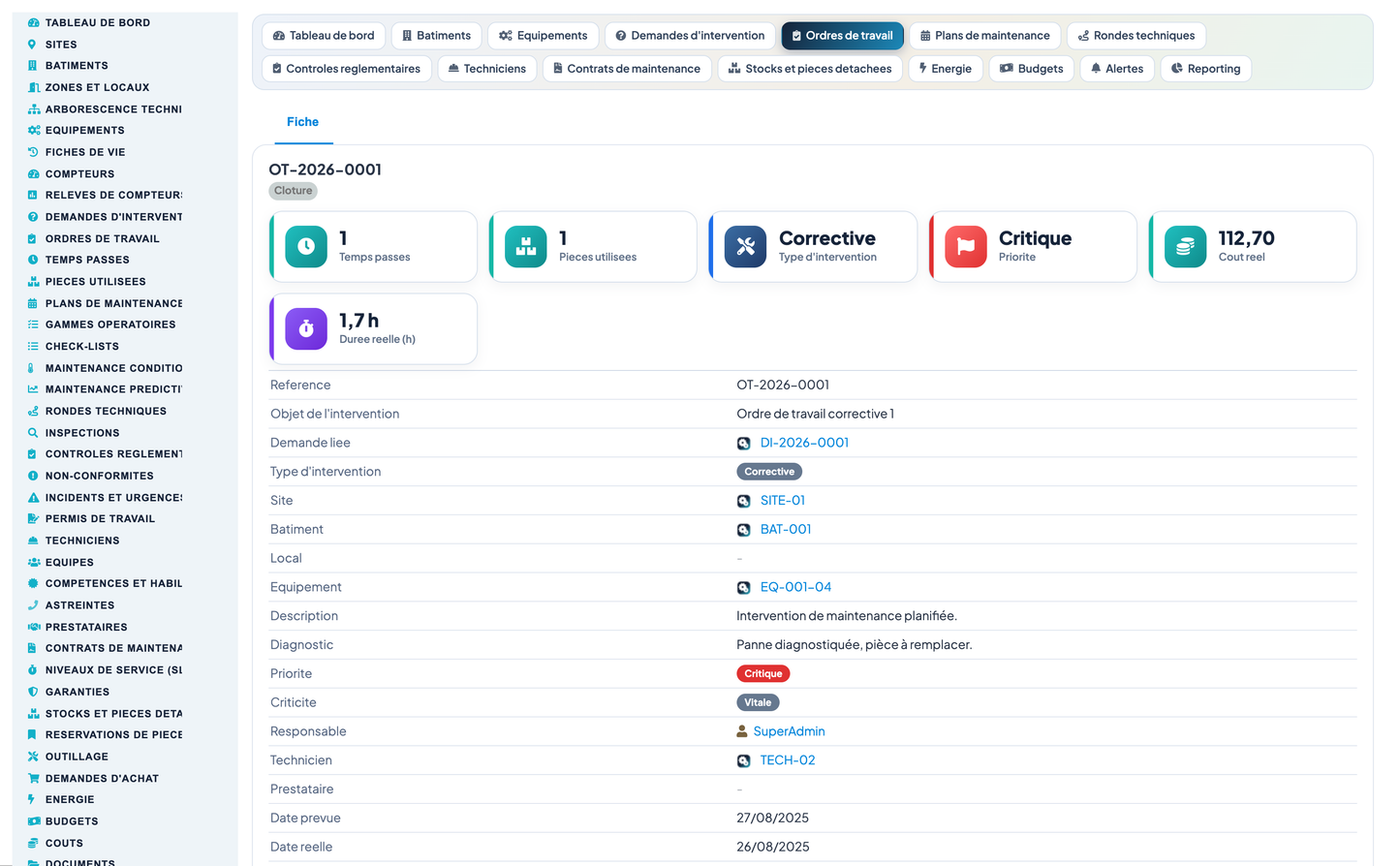Viewport: 1400px width, 866px height.
Task: Open Plans de maintenance top tab
Action: click(x=984, y=36)
